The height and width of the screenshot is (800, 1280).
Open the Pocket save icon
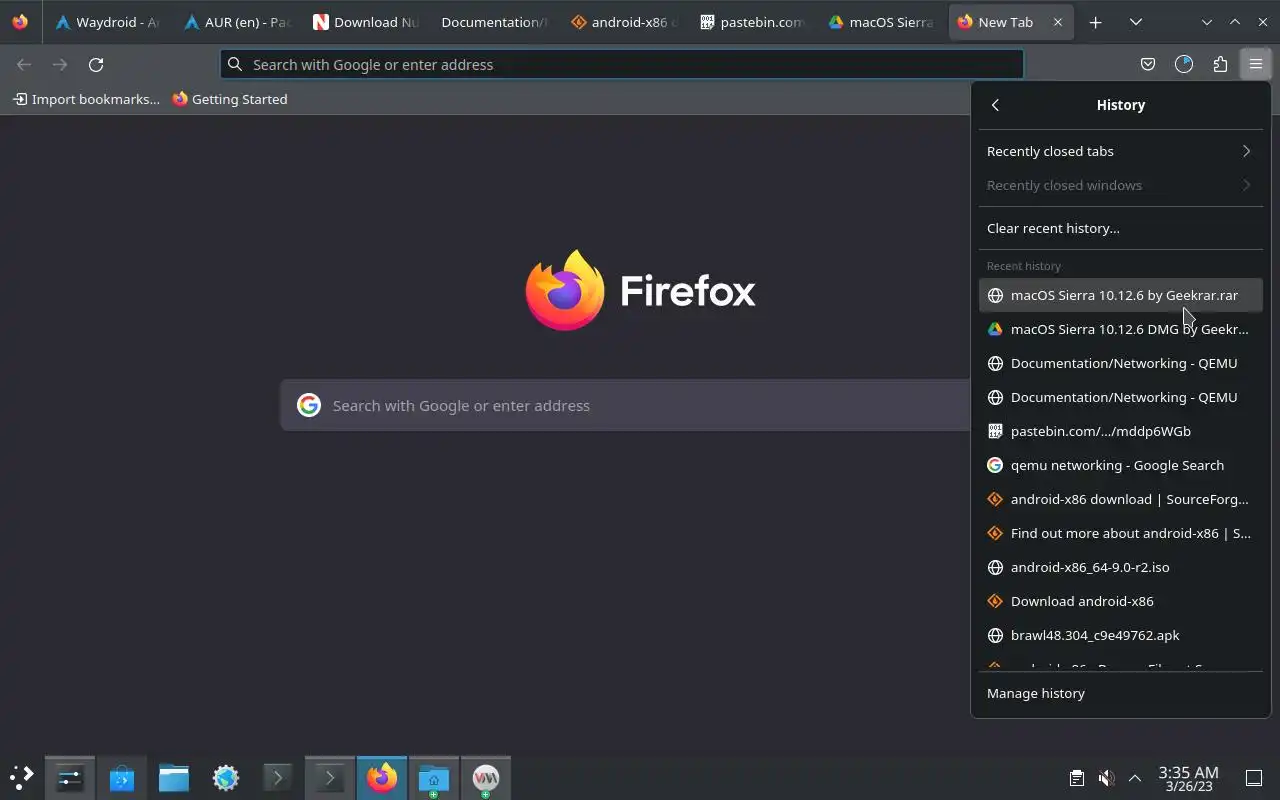tap(1148, 64)
